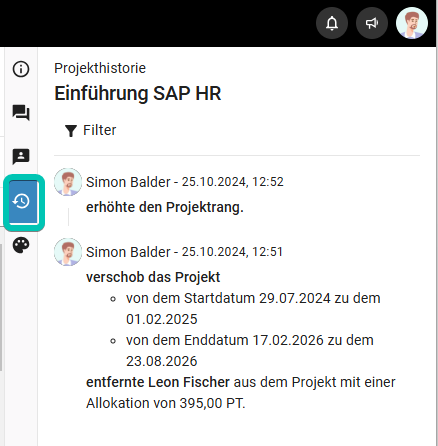The height and width of the screenshot is (446, 438).
Task: Click Simon Balder name at 12:52 entry
Action: click(x=128, y=182)
